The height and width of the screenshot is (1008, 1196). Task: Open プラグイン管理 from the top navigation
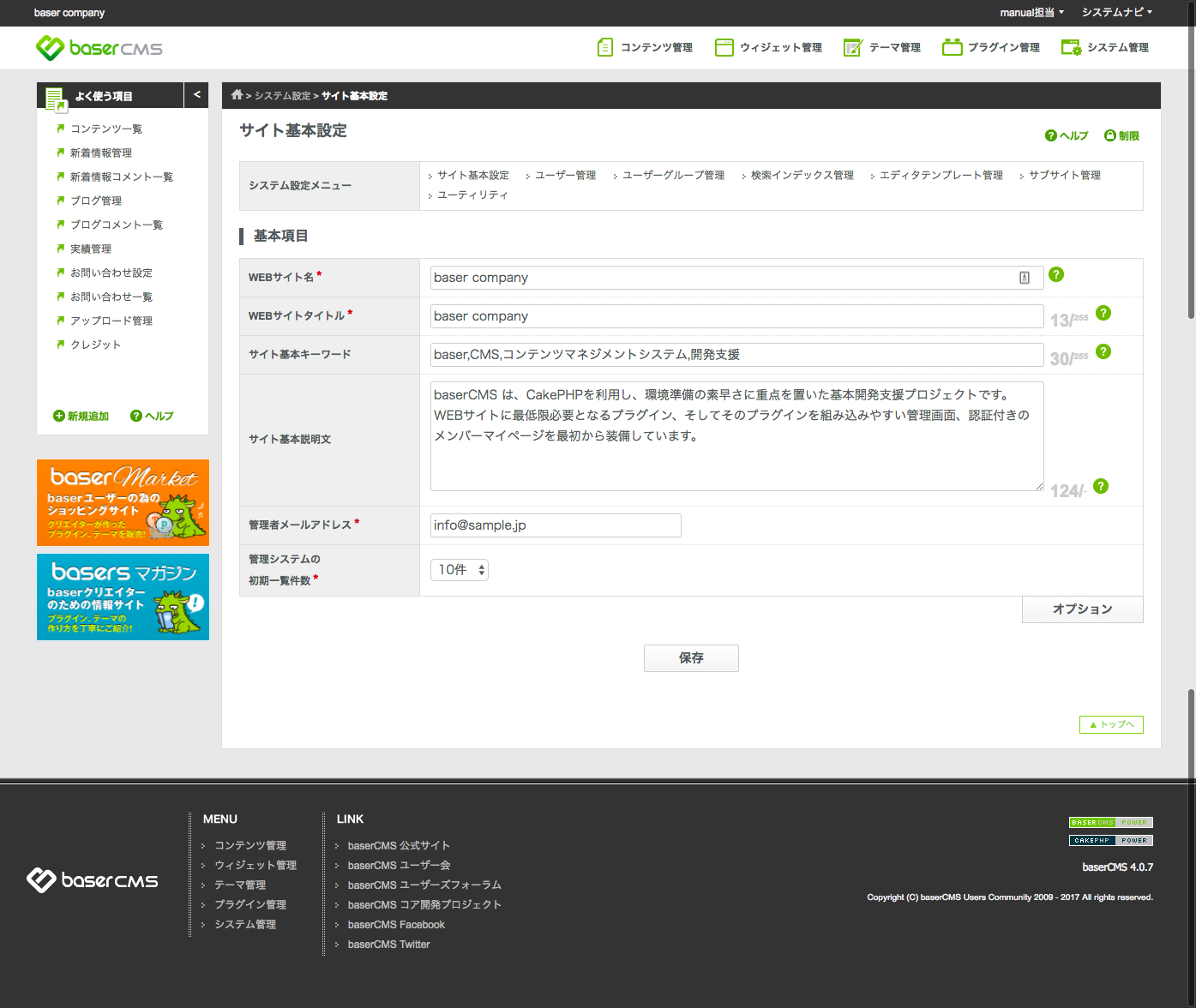pyautogui.click(x=991, y=48)
